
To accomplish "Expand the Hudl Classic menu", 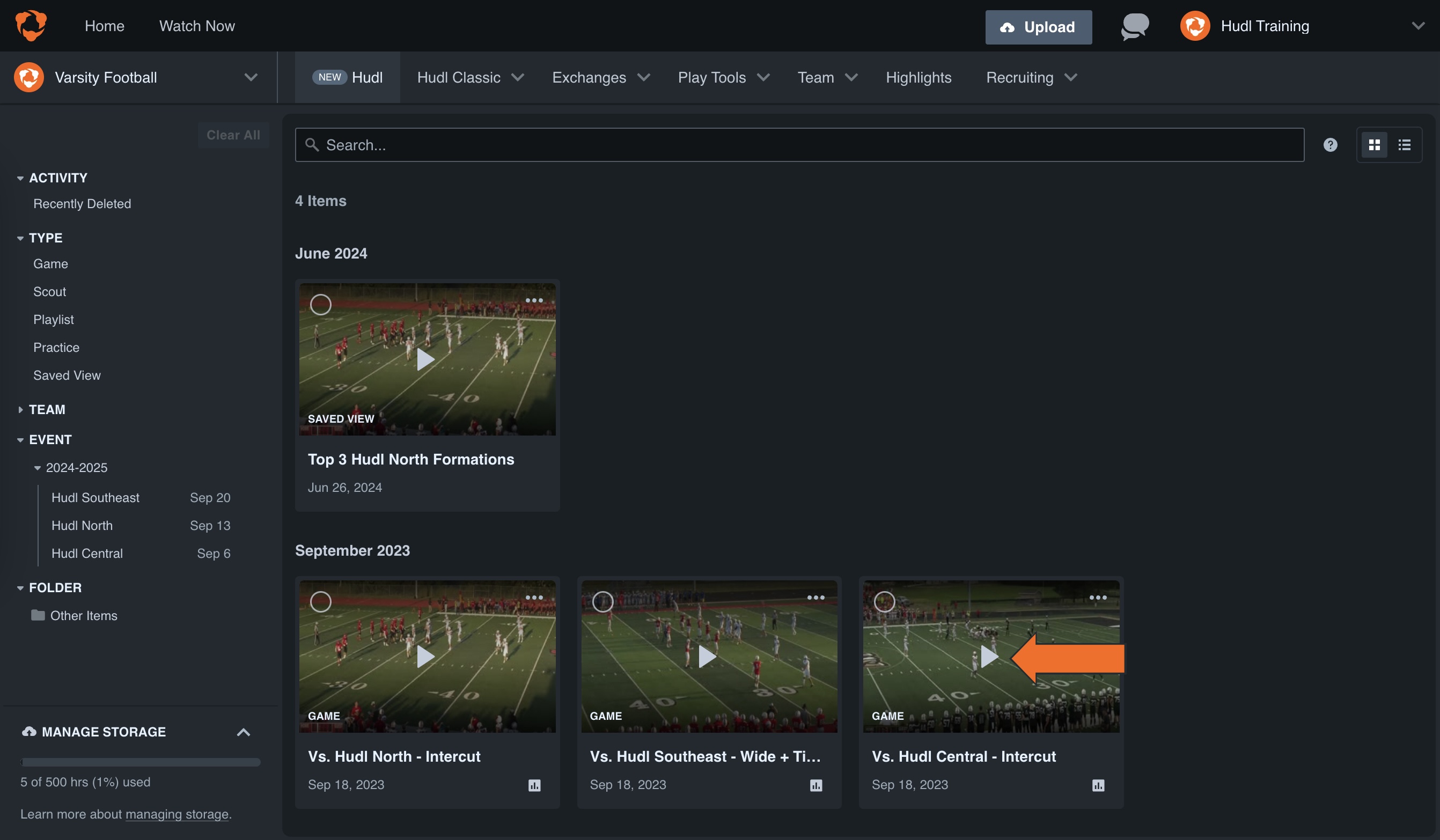I will [471, 77].
